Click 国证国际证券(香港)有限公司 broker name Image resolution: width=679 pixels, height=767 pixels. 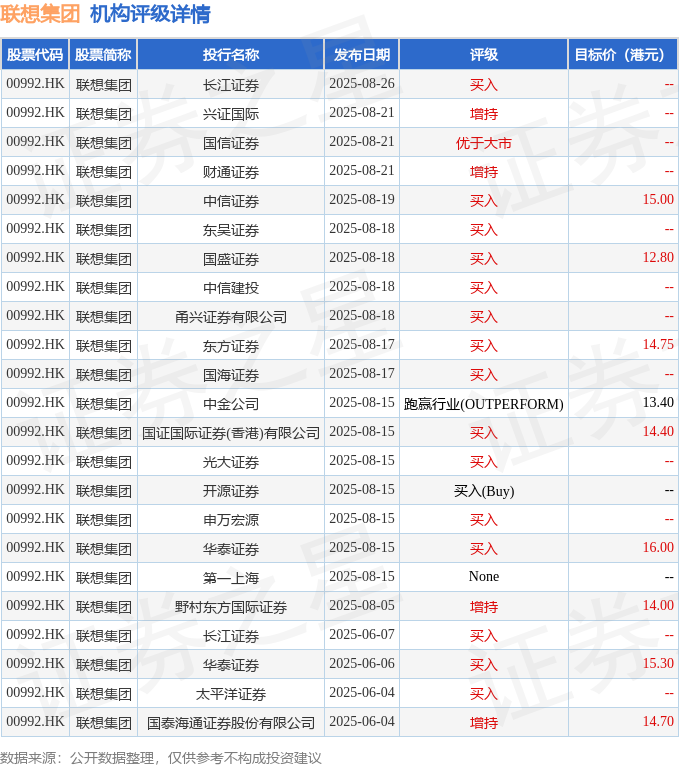coord(231,433)
